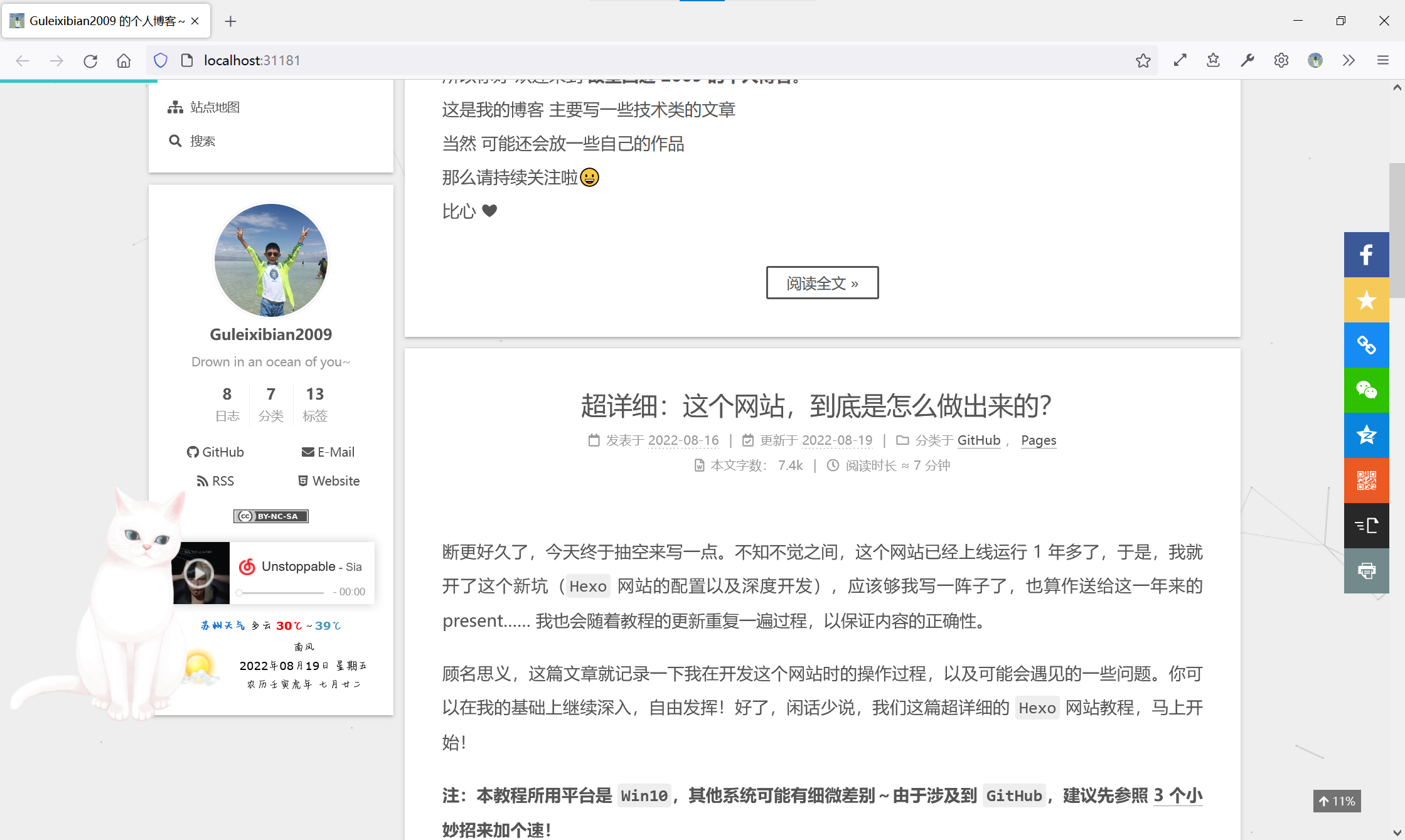The width and height of the screenshot is (1405, 840).
Task: Click the profile avatar photo
Action: point(271,260)
